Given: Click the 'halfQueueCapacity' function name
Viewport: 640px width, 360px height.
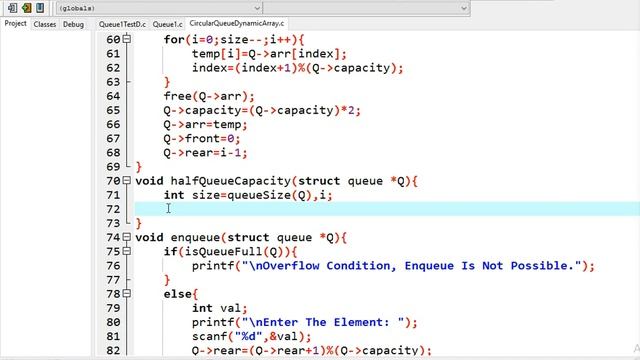Looking at the screenshot, I should (x=231, y=181).
